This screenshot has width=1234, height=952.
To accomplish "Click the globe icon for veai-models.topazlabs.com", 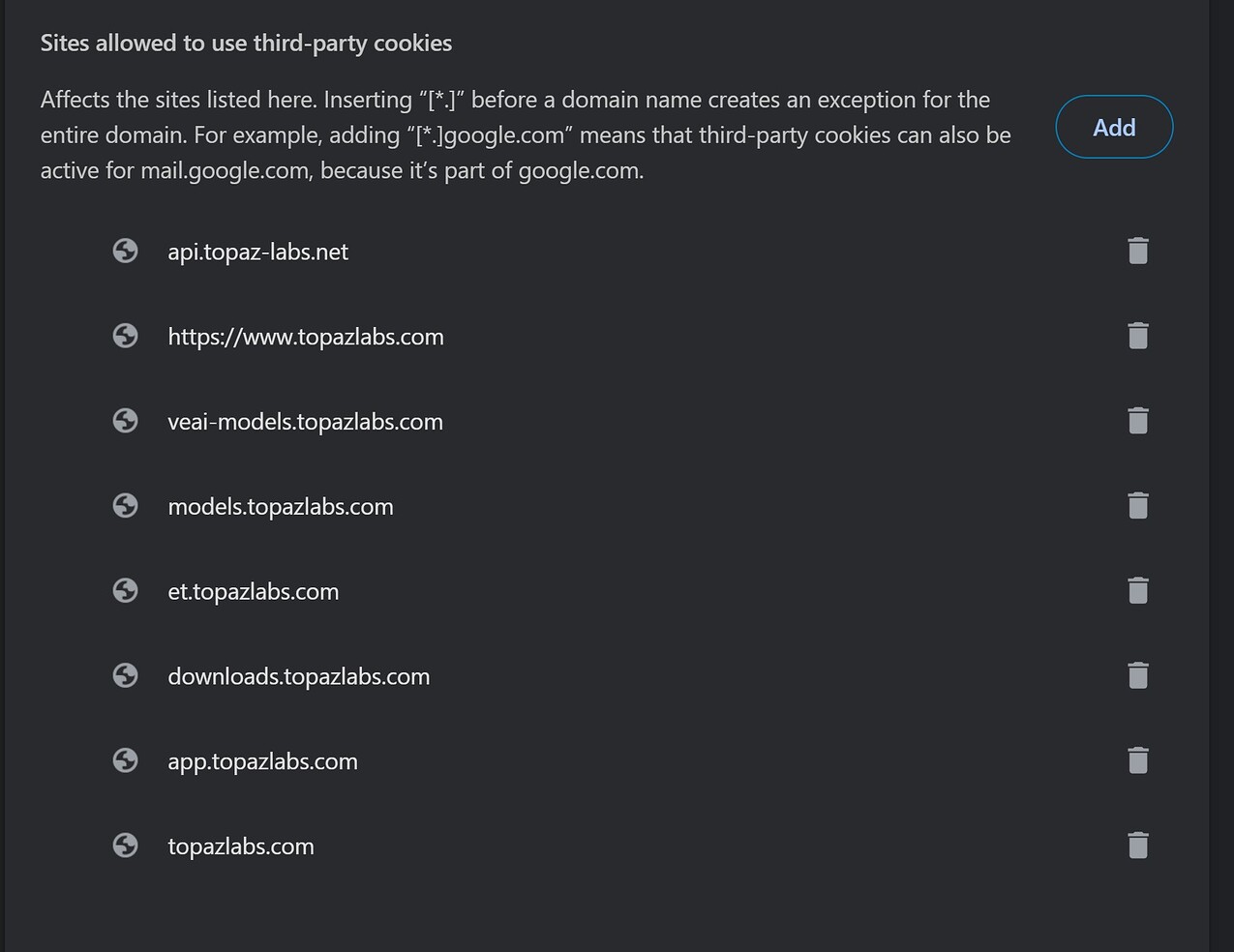I will point(125,421).
